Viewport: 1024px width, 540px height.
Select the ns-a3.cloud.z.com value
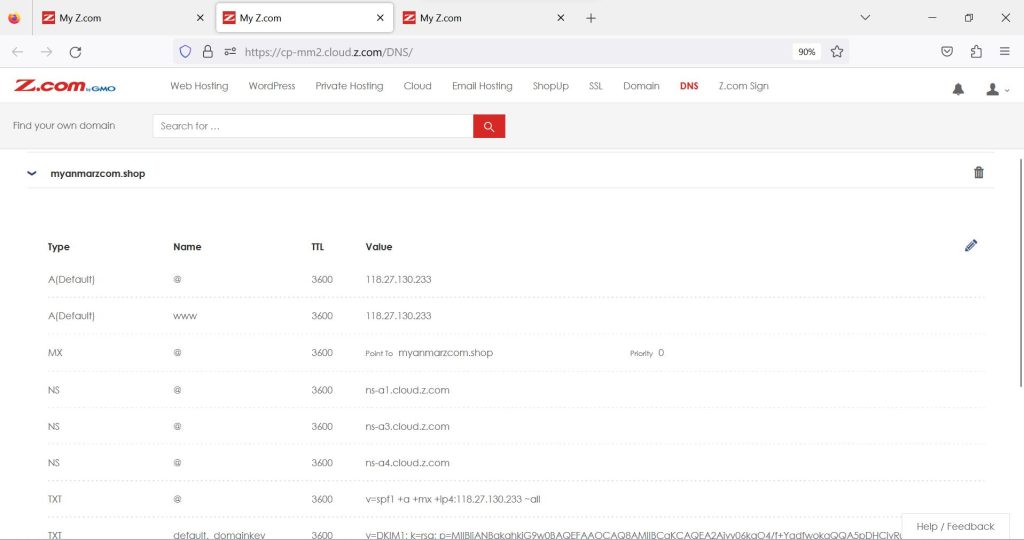pos(408,426)
